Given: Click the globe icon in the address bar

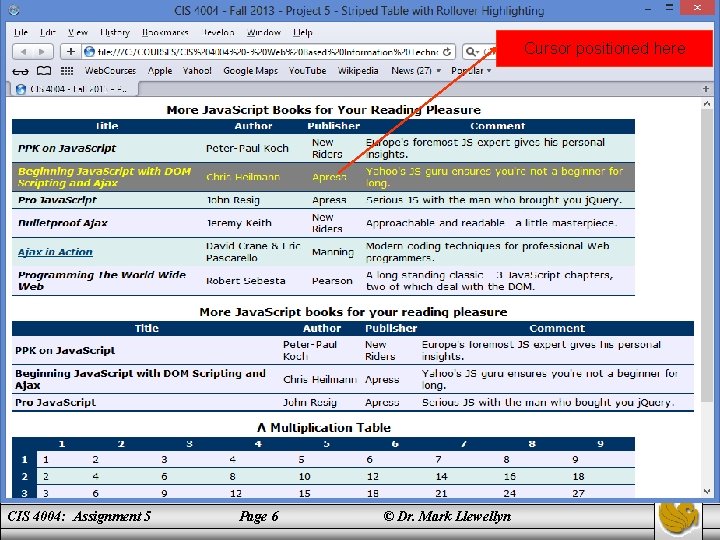Looking at the screenshot, I should pos(89,52).
